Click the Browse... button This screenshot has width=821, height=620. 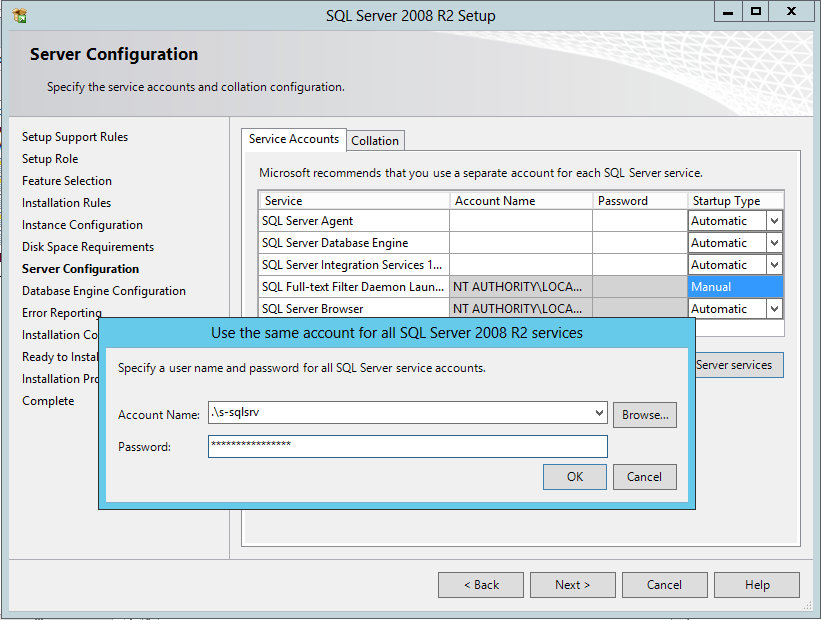coord(645,415)
